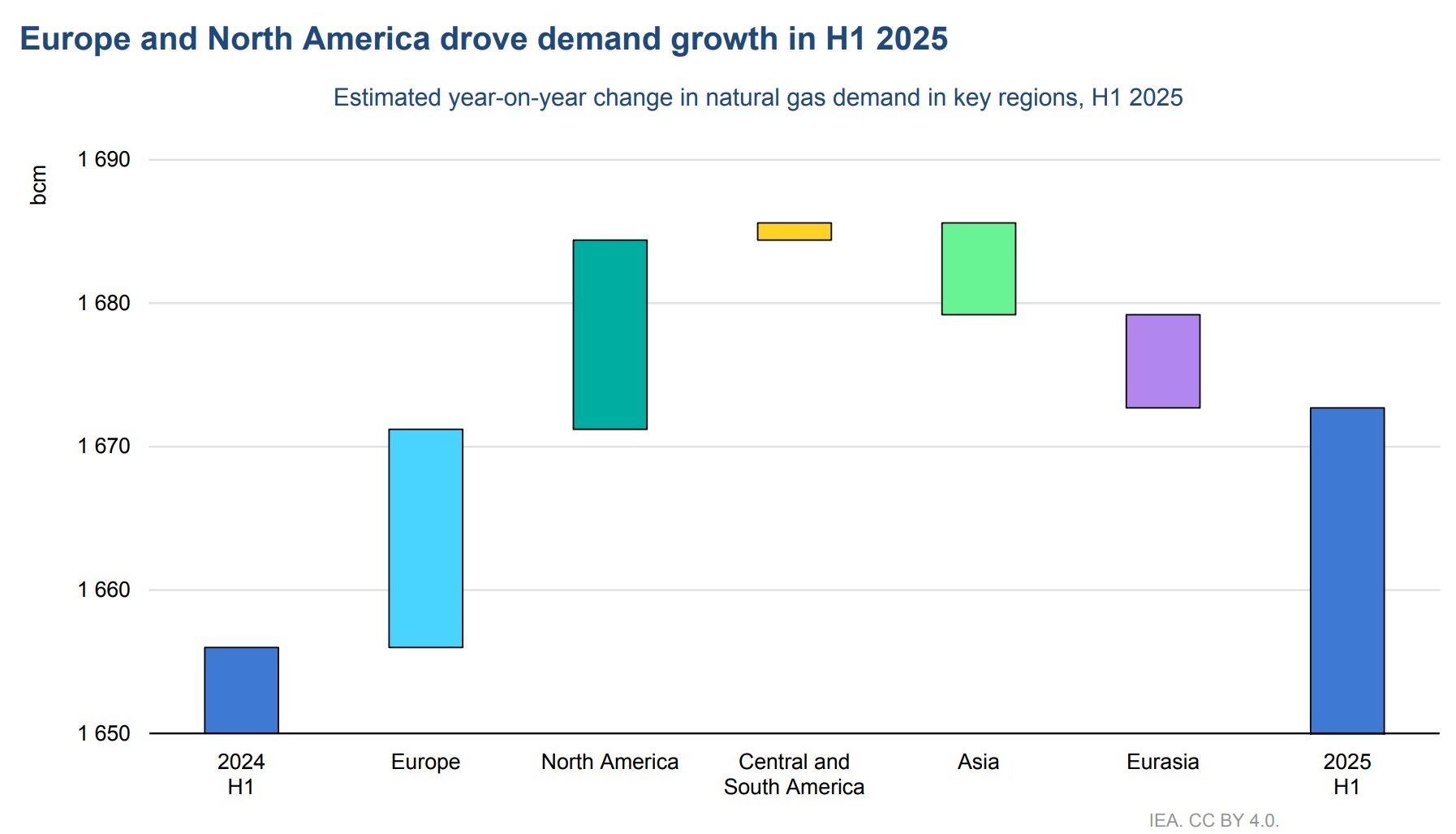Screen dimensions: 1456x834
Task: Select the yellow Central and South America bar
Action: pyautogui.click(x=794, y=231)
